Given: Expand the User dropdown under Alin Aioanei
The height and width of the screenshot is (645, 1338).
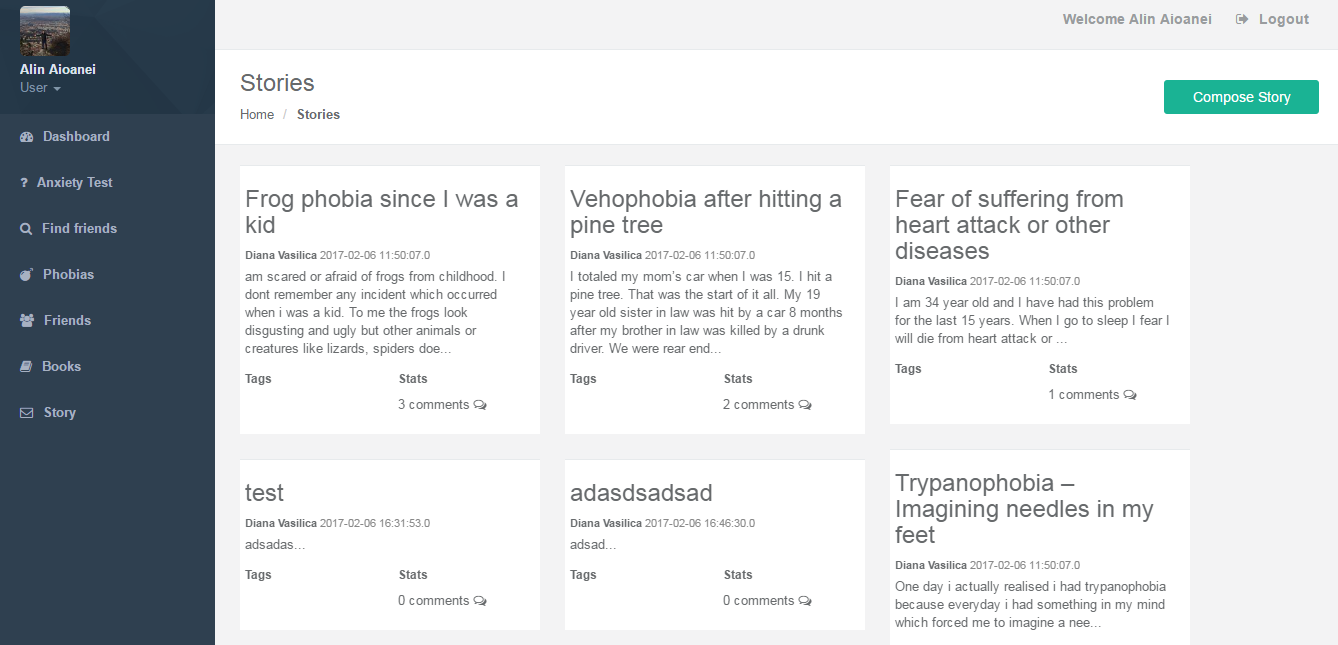Looking at the screenshot, I should point(41,88).
